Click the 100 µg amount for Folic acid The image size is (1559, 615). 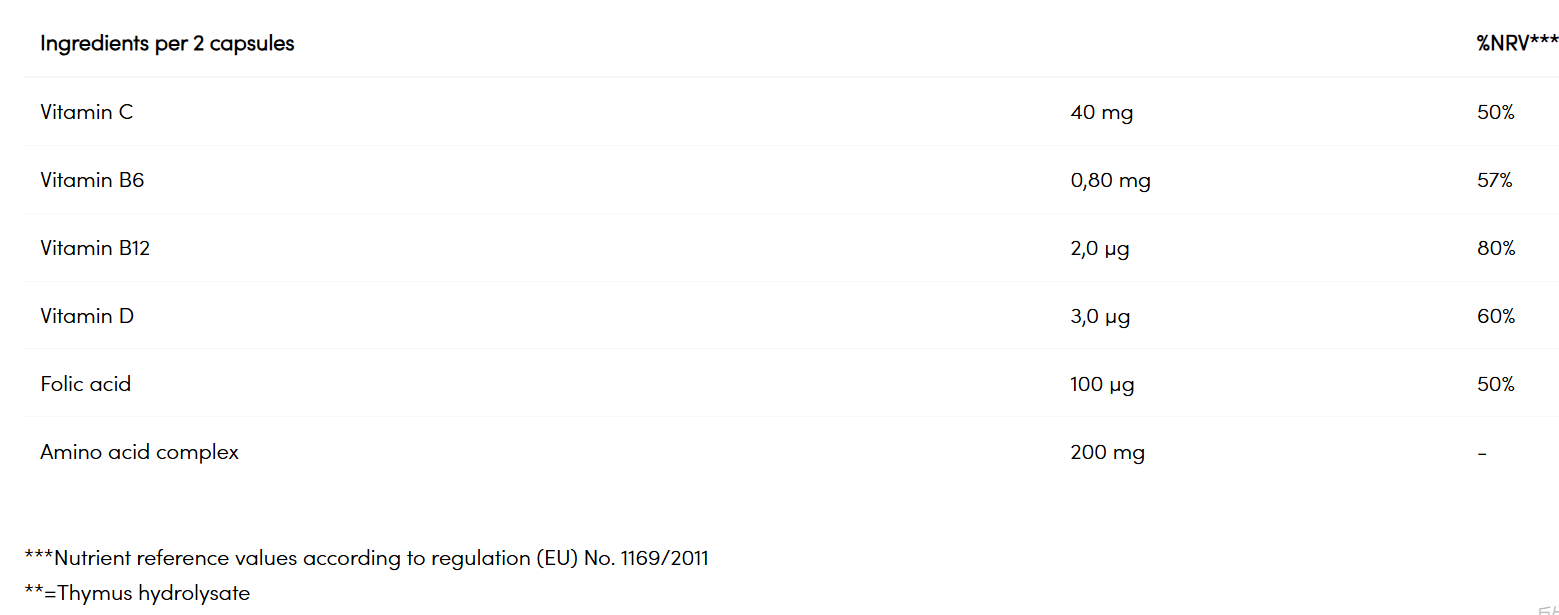1102,384
